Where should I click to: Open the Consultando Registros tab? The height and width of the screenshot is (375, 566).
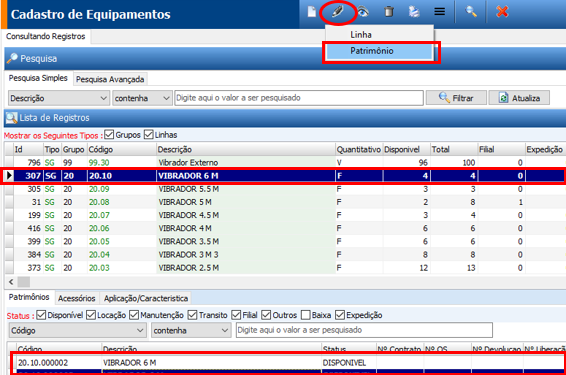coord(45,36)
